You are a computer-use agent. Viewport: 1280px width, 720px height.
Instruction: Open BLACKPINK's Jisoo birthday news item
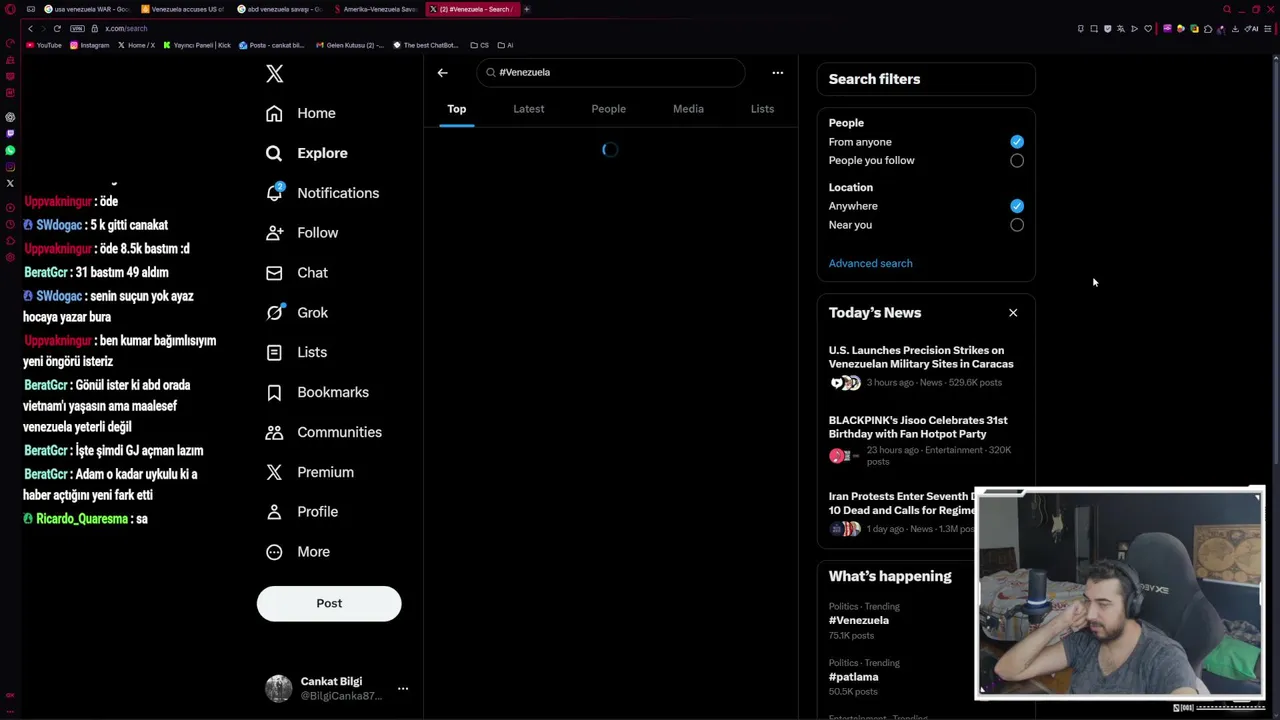pos(918,427)
